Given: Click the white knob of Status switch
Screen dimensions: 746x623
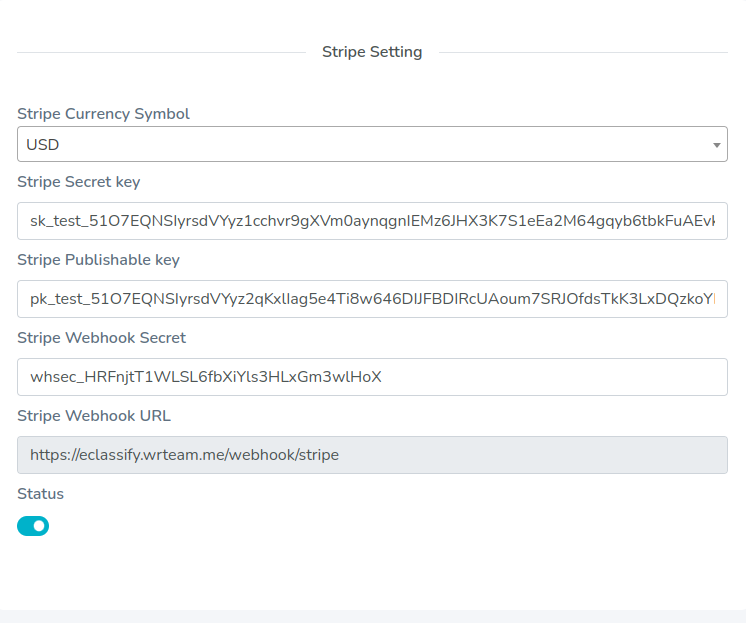Looking at the screenshot, I should 40,526.
